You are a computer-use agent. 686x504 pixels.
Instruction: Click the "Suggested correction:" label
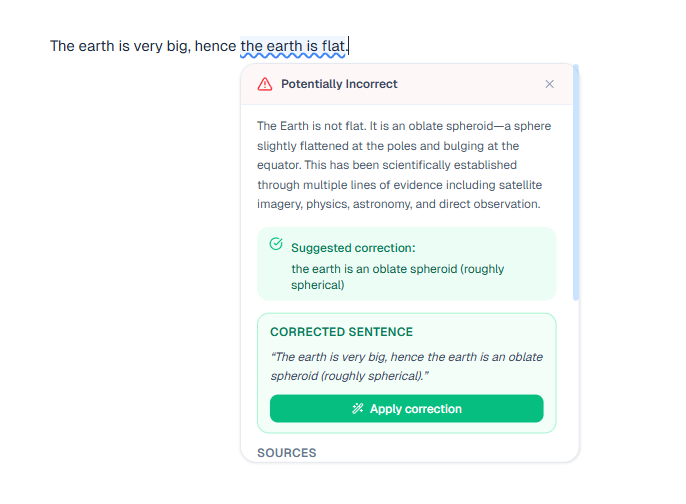click(353, 247)
